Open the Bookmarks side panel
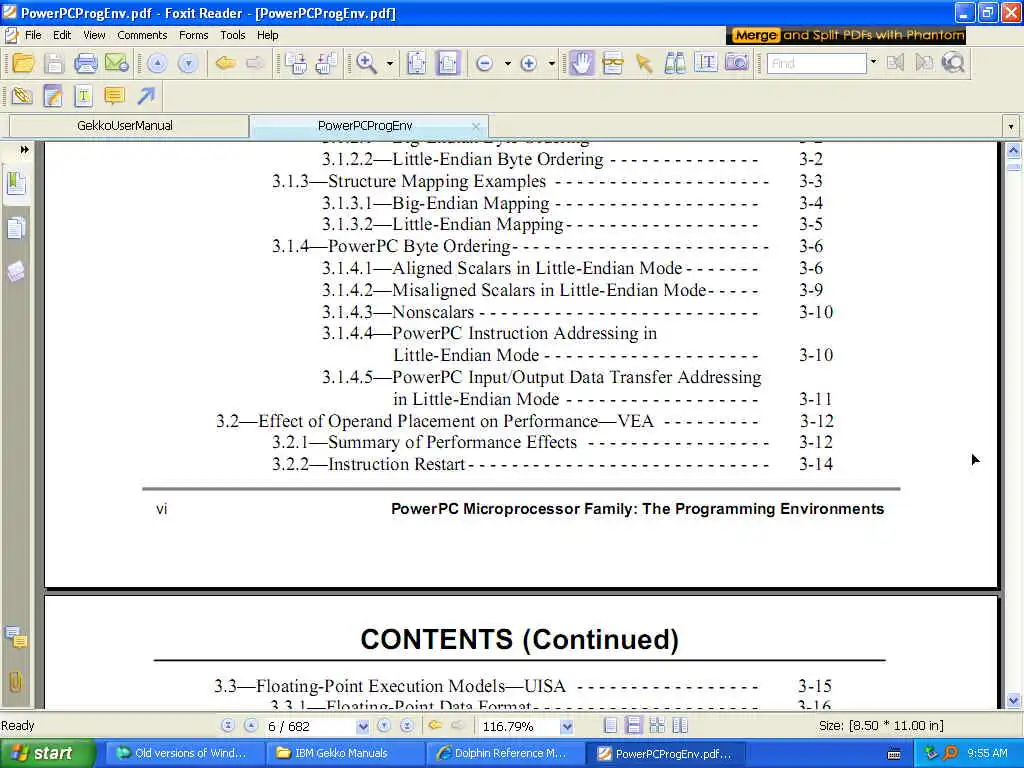 tap(16, 184)
